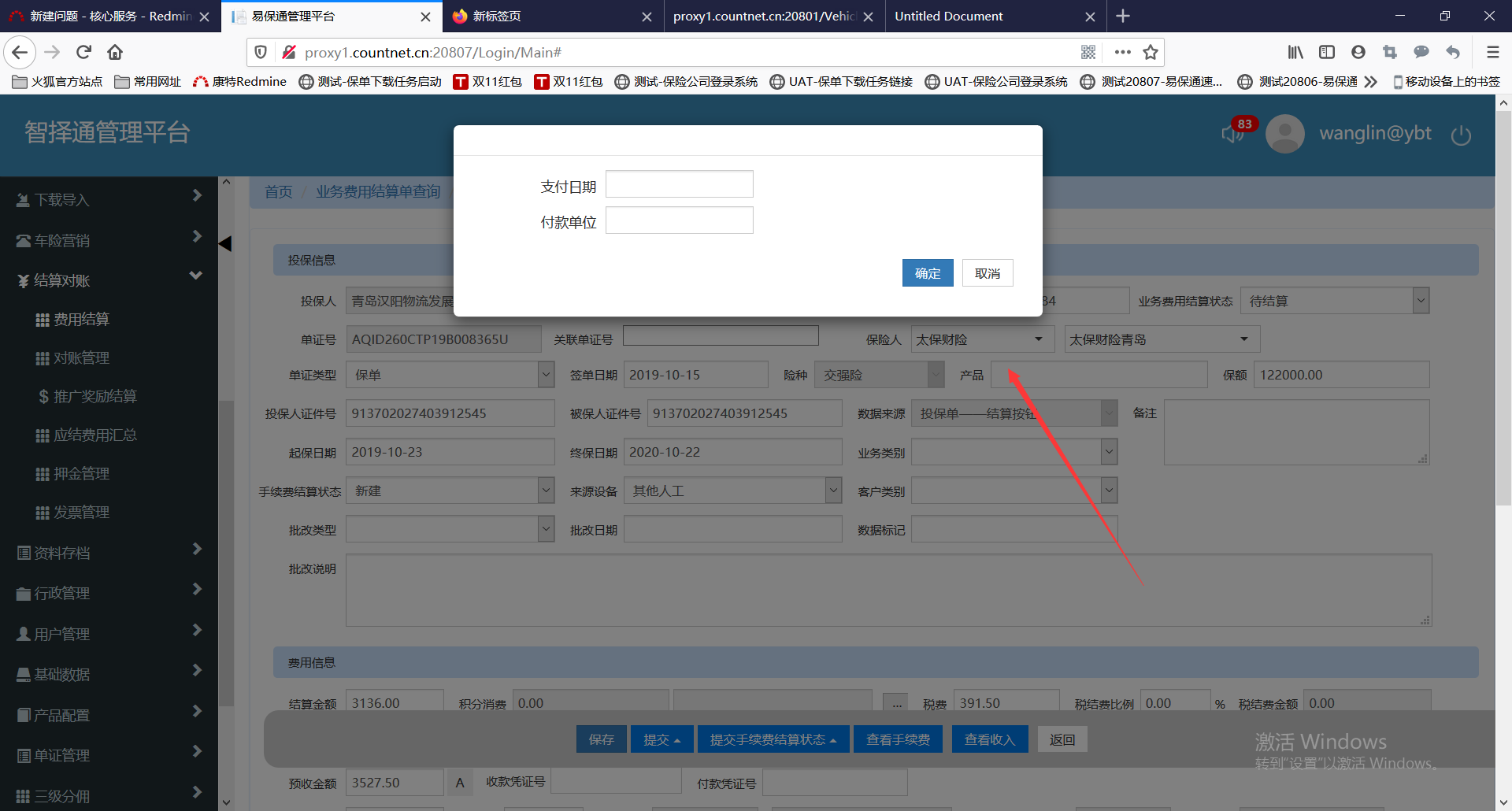Viewport: 1512px width, 811px height.
Task: Click the 返回 button
Action: pyautogui.click(x=1062, y=739)
